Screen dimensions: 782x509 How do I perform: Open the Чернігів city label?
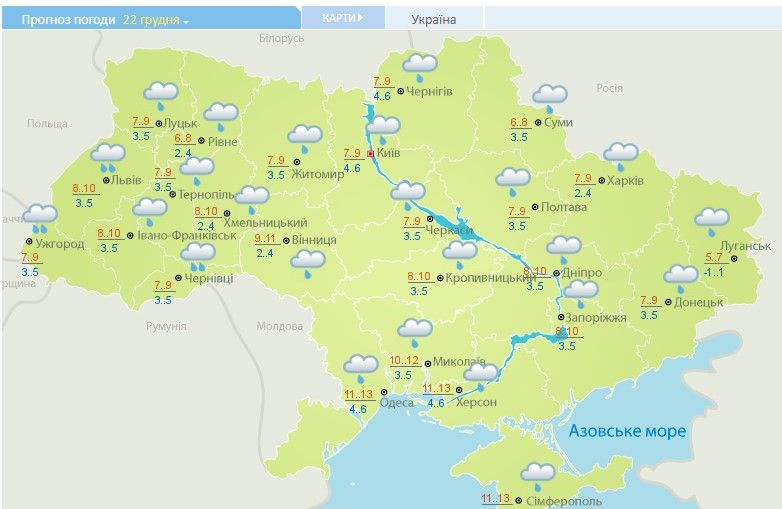click(429, 91)
